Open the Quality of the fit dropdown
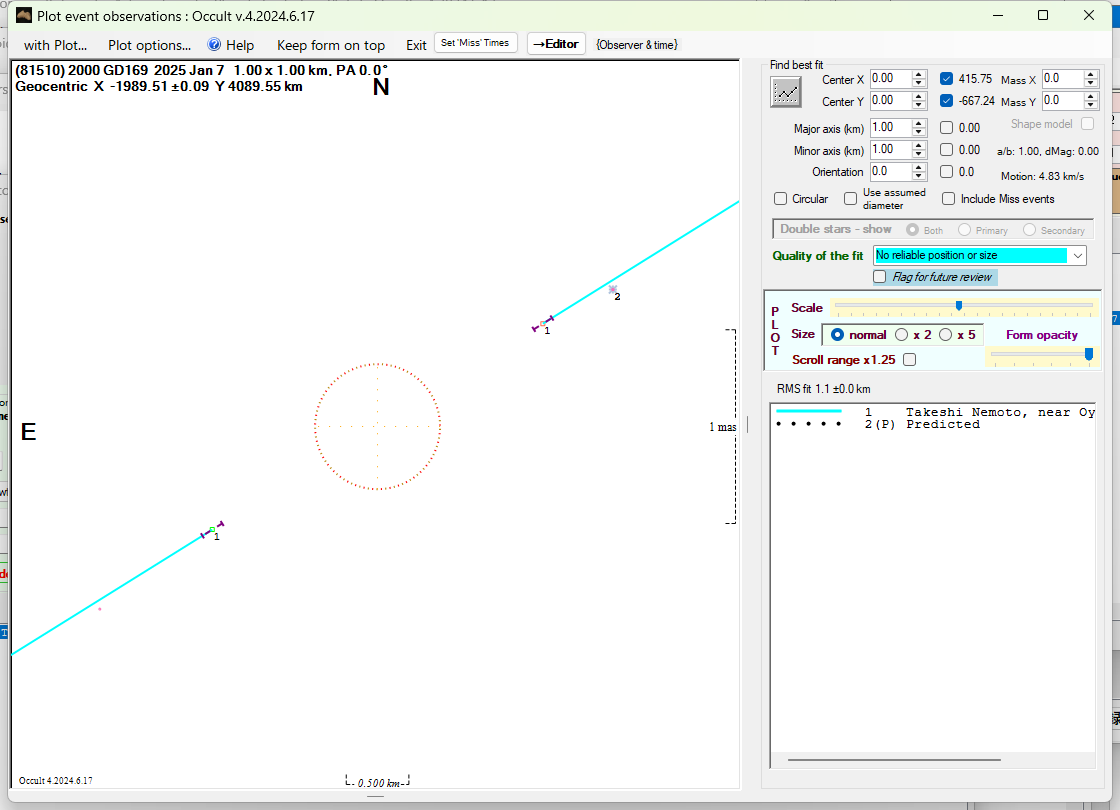 (1077, 256)
